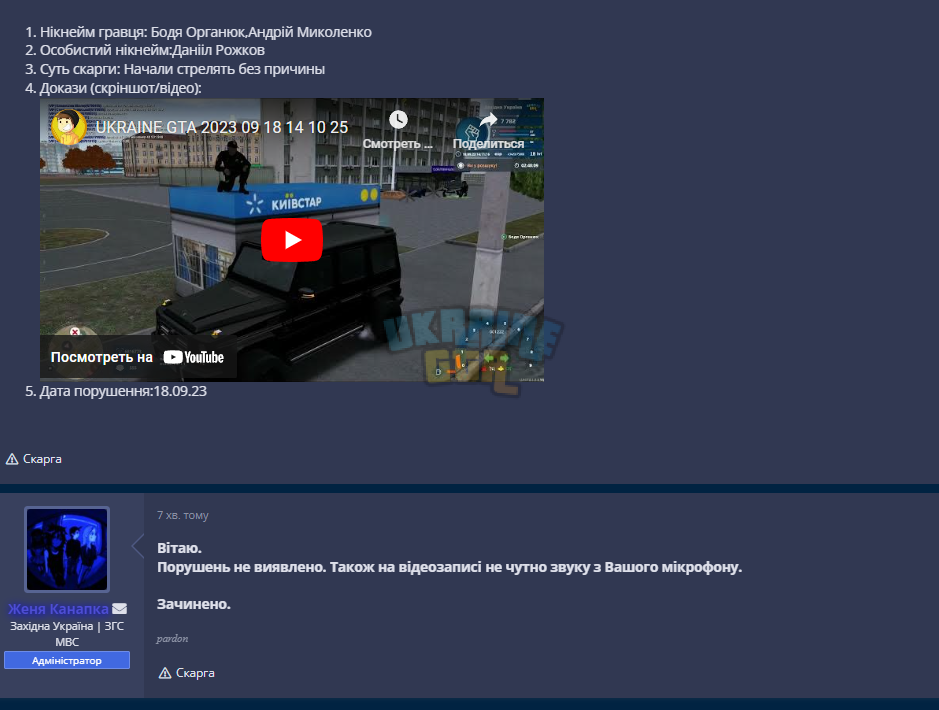Select text 'Особистий нікнейм:Данііл Рожков'
The image size is (939, 710).
[x=152, y=50]
